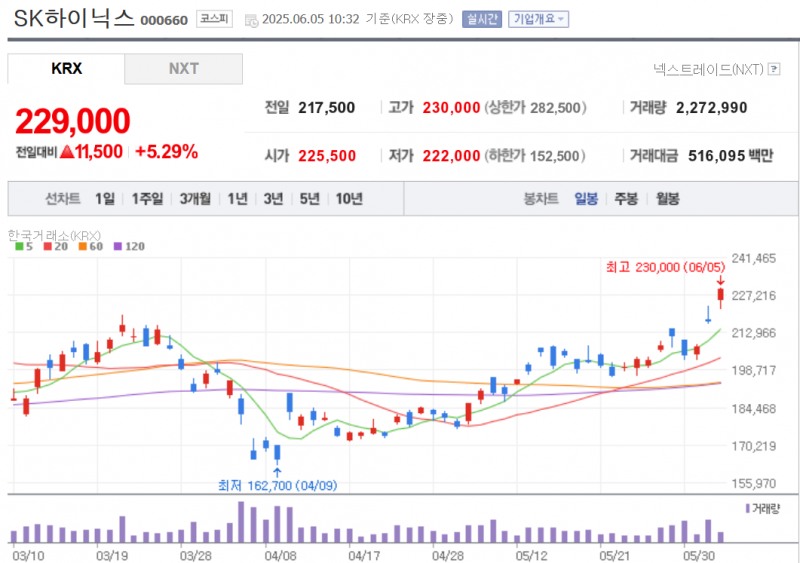Click the 241,465 price axis label
Screen dimensions: 800x563
coord(754,258)
